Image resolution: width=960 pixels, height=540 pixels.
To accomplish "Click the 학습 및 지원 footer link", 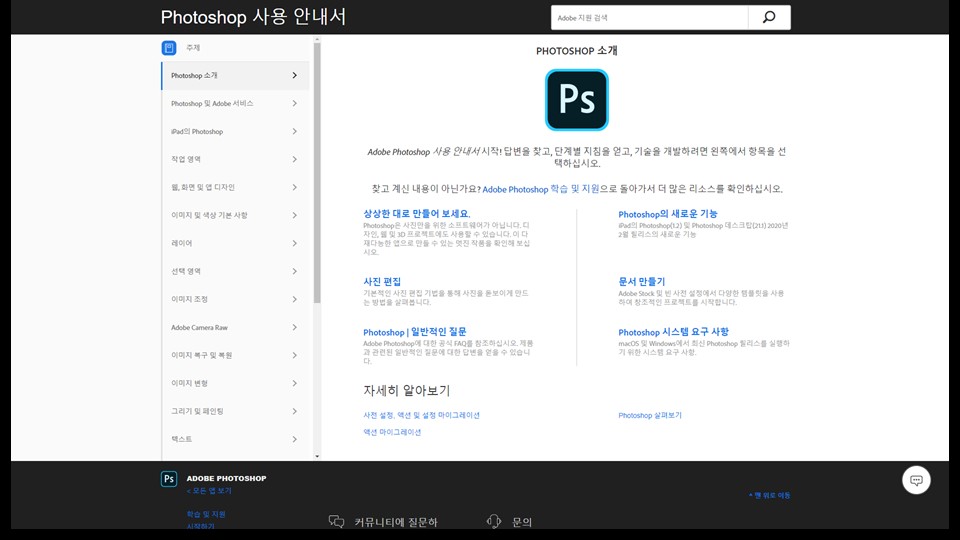I will pyautogui.click(x=206, y=514).
